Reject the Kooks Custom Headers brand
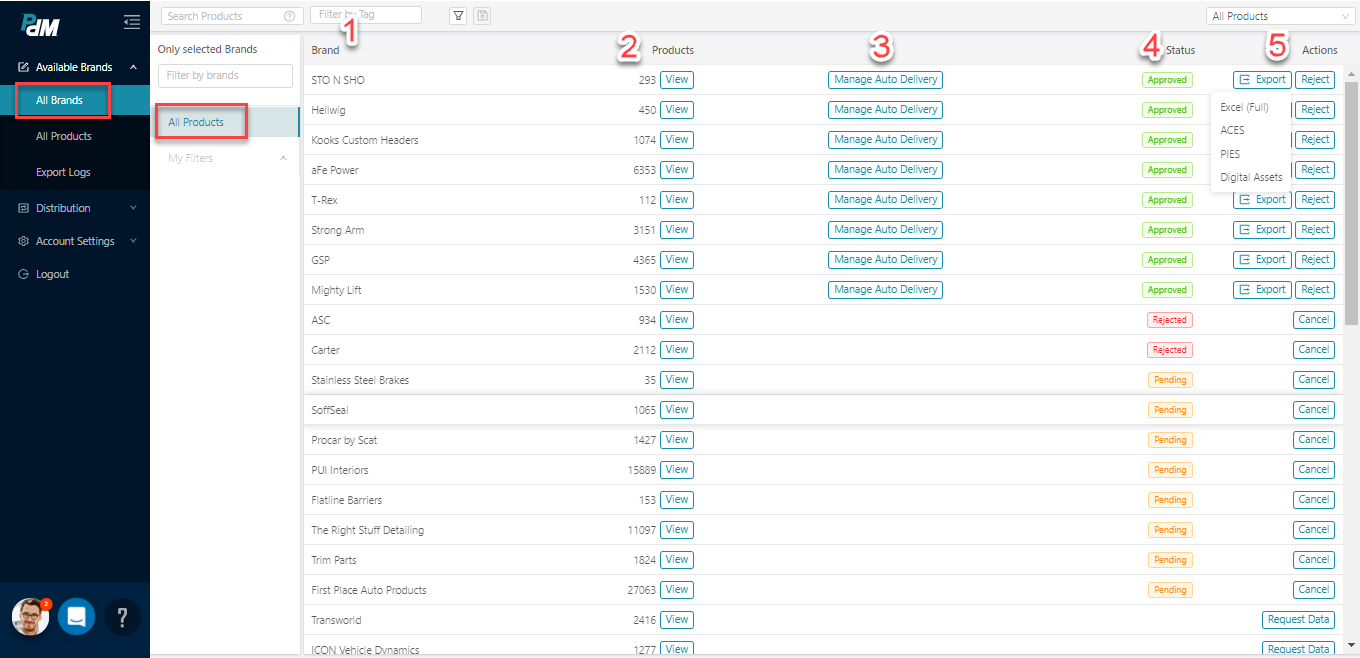 [1315, 140]
